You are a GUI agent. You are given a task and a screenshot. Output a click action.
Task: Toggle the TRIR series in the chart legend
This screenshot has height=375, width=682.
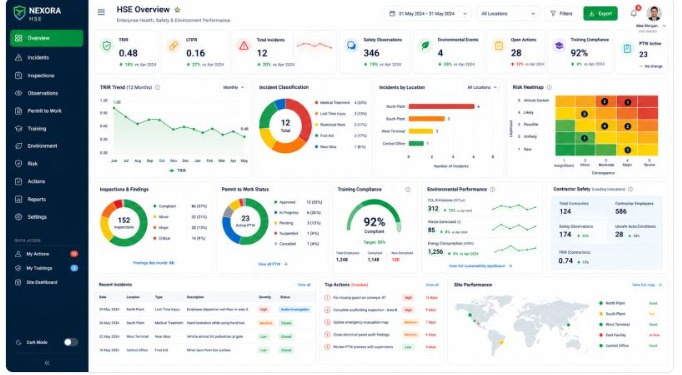[177, 171]
